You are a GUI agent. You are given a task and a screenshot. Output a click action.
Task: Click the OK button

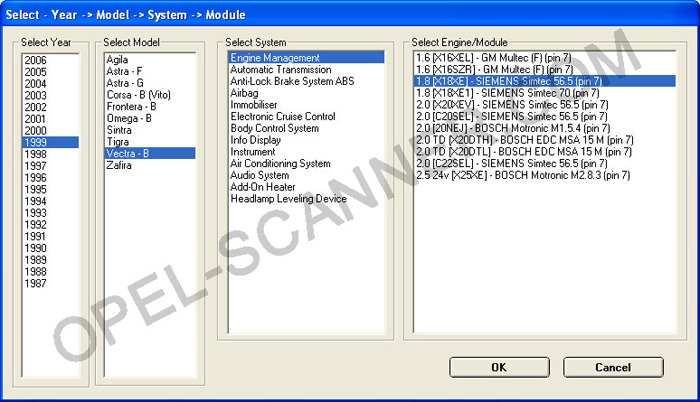tap(499, 367)
